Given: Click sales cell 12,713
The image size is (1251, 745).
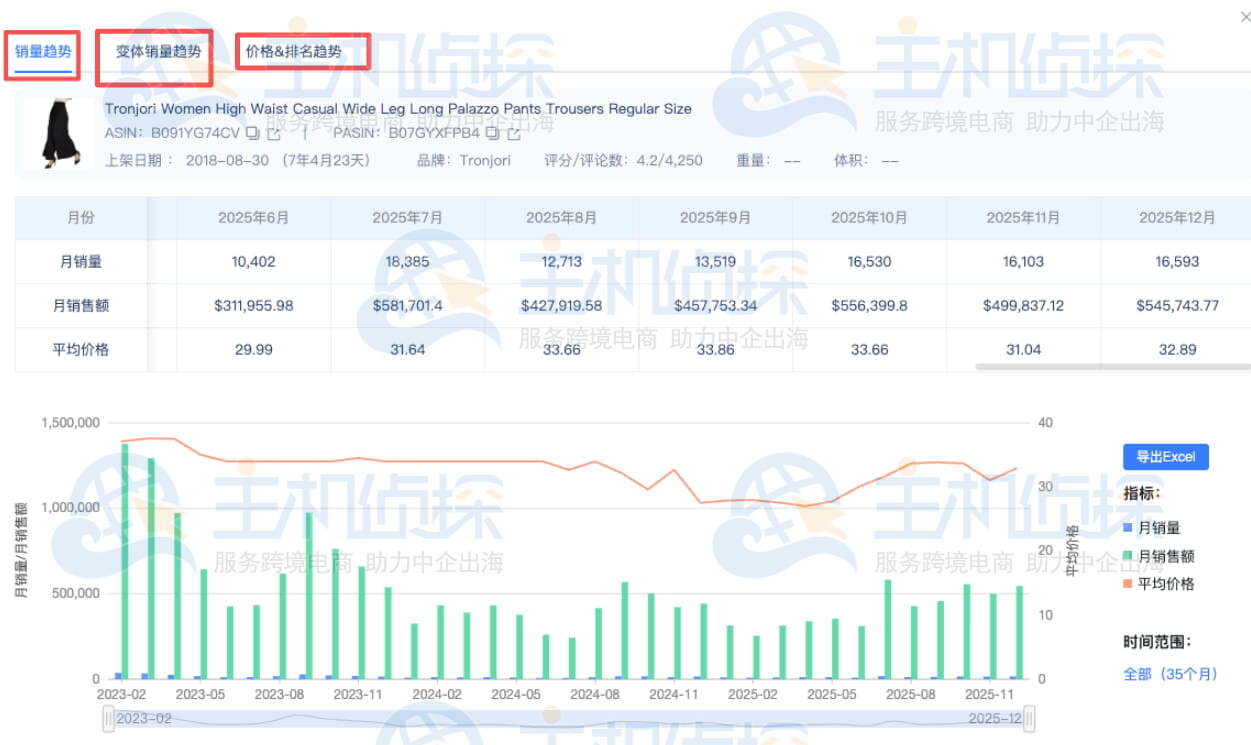Looking at the screenshot, I should tap(562, 262).
